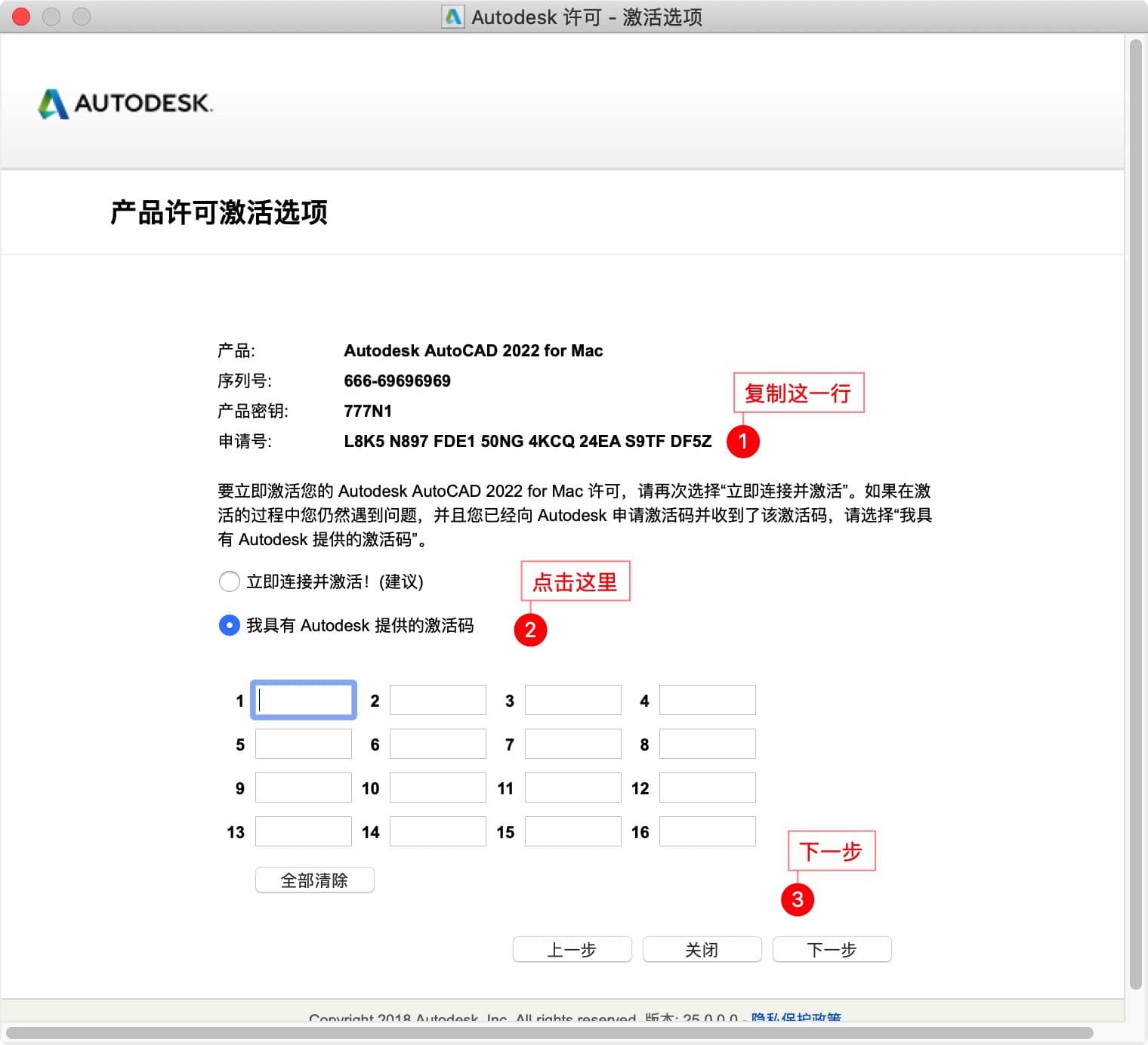The height and width of the screenshot is (1045, 1148).
Task: Click activation code field 16
Action: coord(708,831)
